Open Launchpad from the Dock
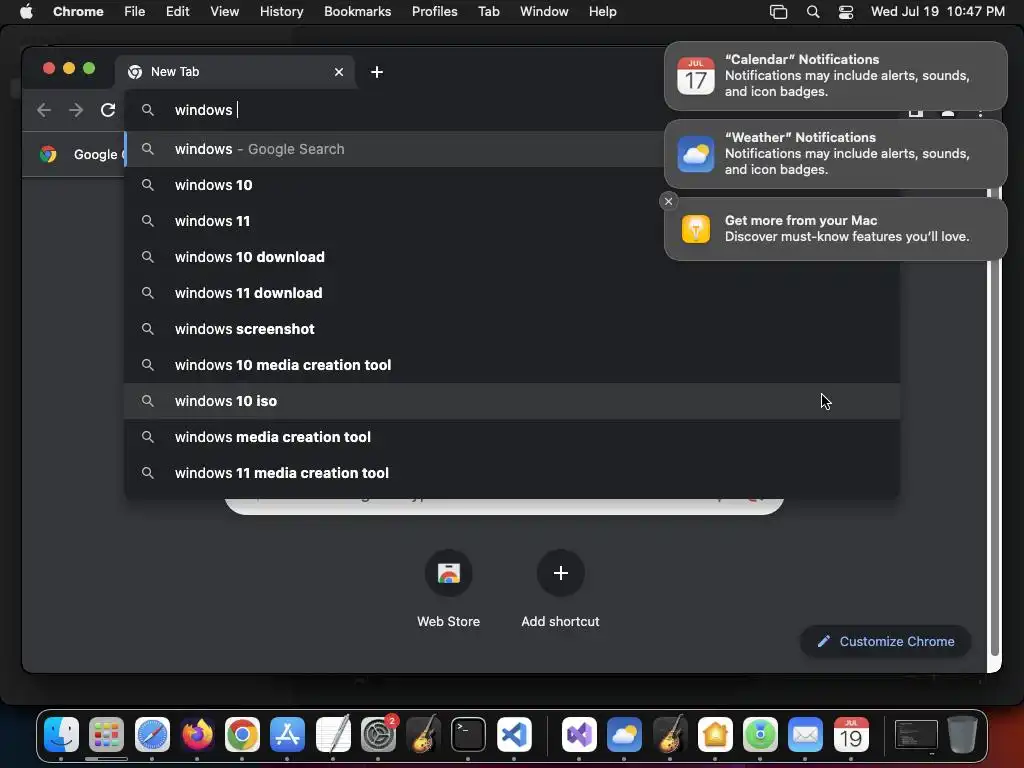 (x=106, y=735)
